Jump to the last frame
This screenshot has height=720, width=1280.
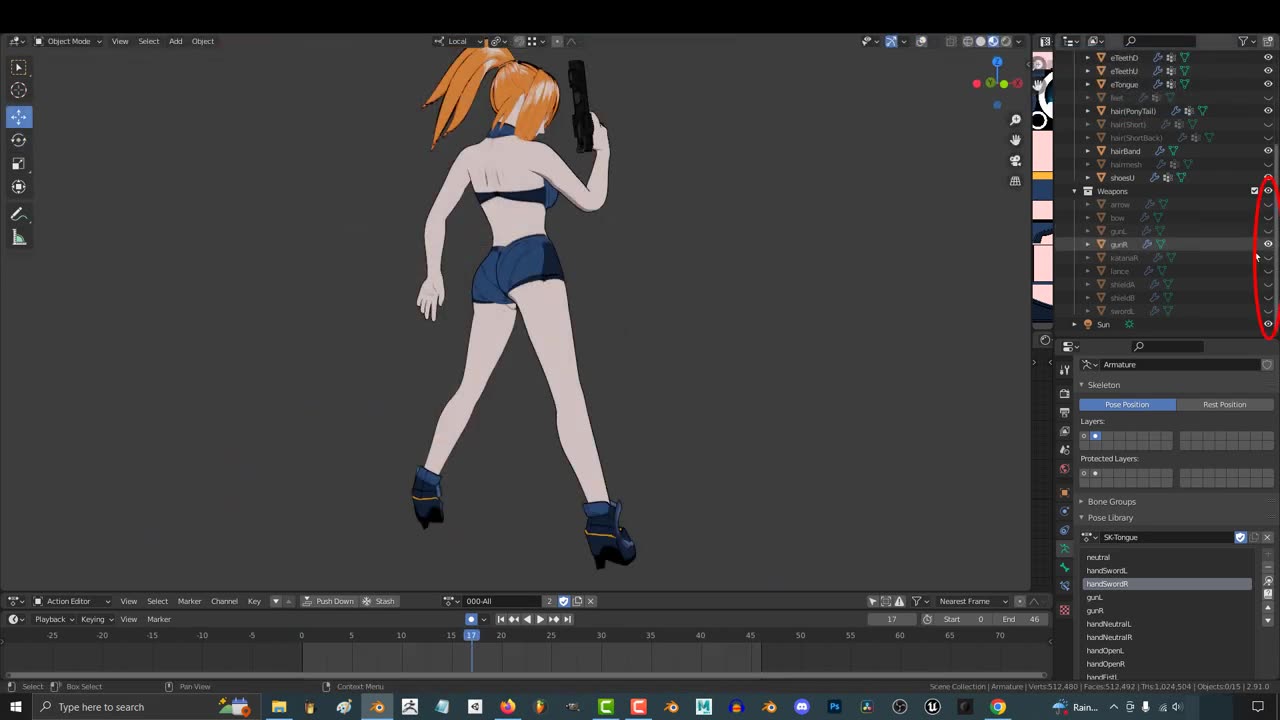(566, 619)
